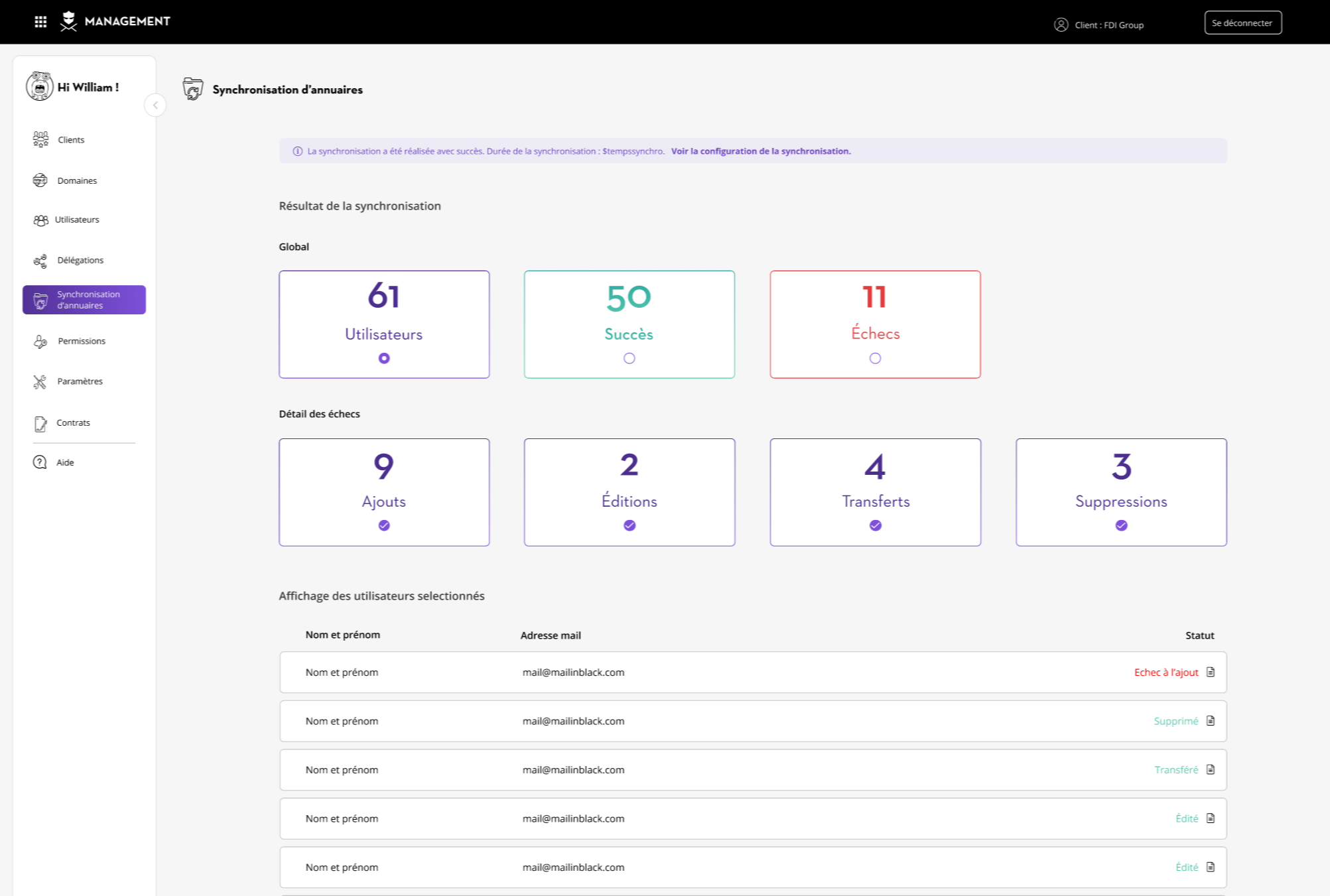
Task: Click the Contrats document icon
Action: click(x=40, y=423)
